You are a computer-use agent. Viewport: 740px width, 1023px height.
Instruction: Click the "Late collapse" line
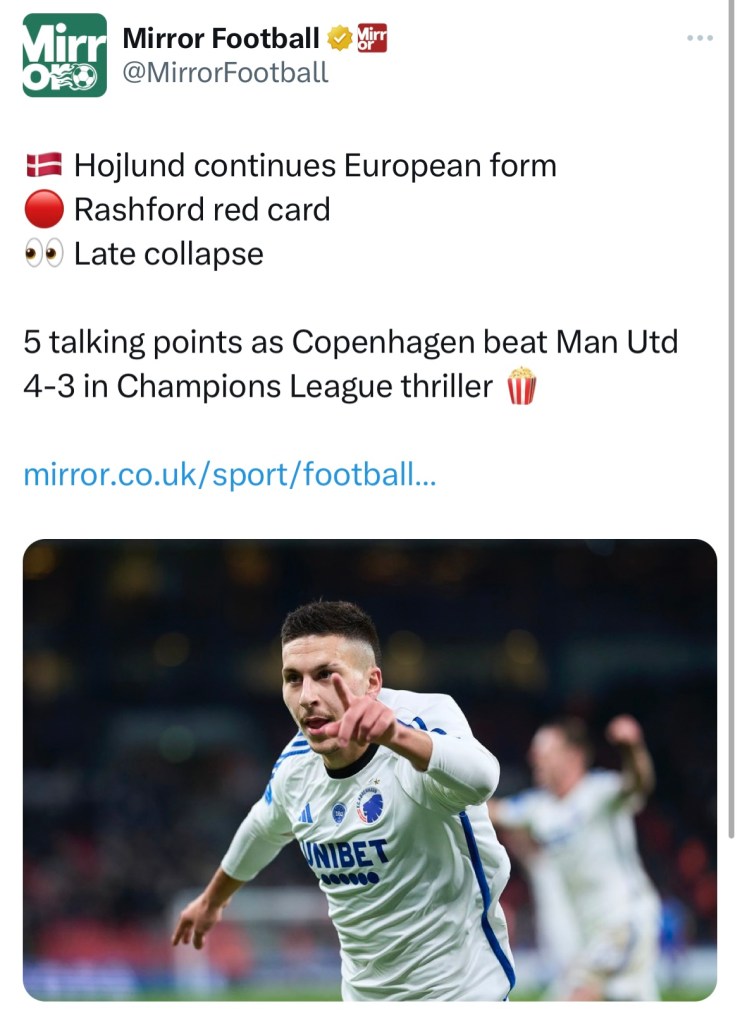[169, 254]
